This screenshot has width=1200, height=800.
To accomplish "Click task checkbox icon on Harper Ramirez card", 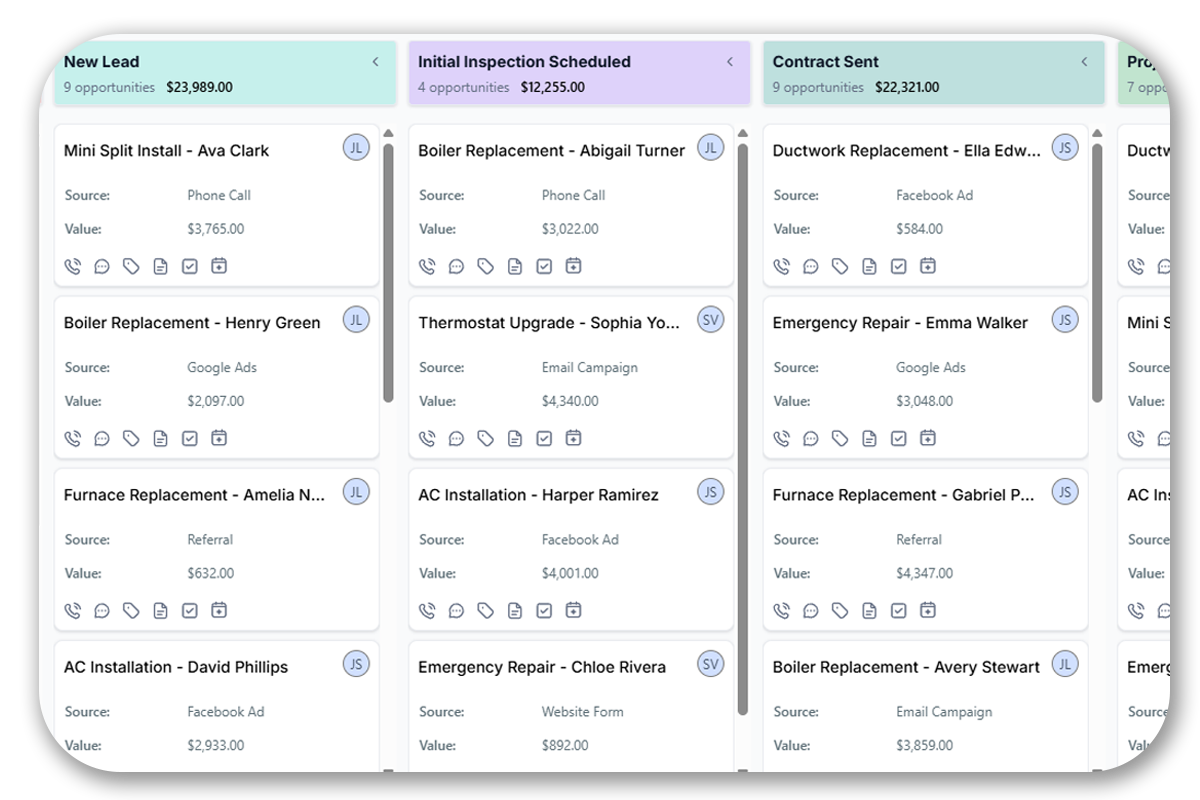I will [x=544, y=610].
